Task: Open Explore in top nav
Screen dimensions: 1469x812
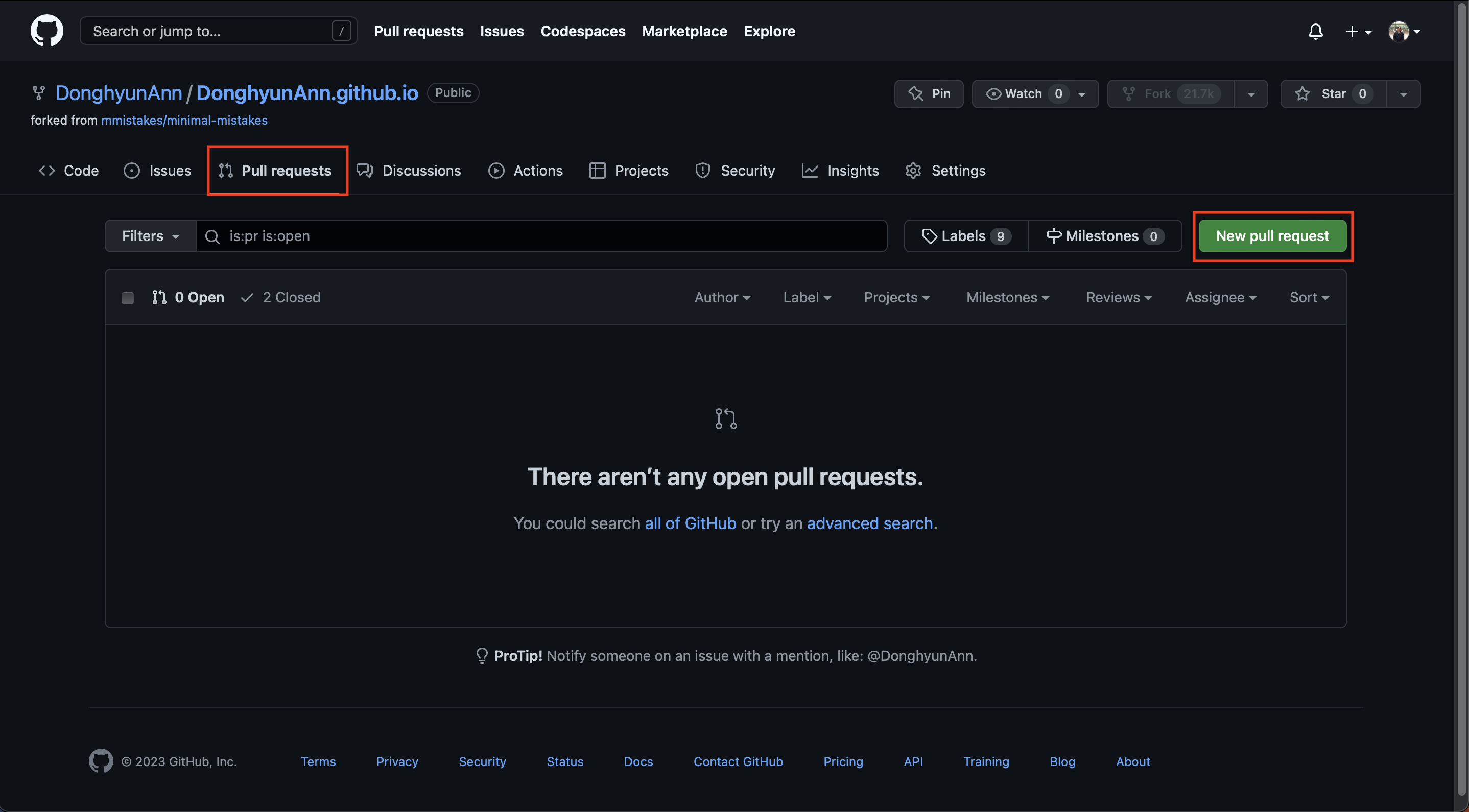Action: pos(769,31)
